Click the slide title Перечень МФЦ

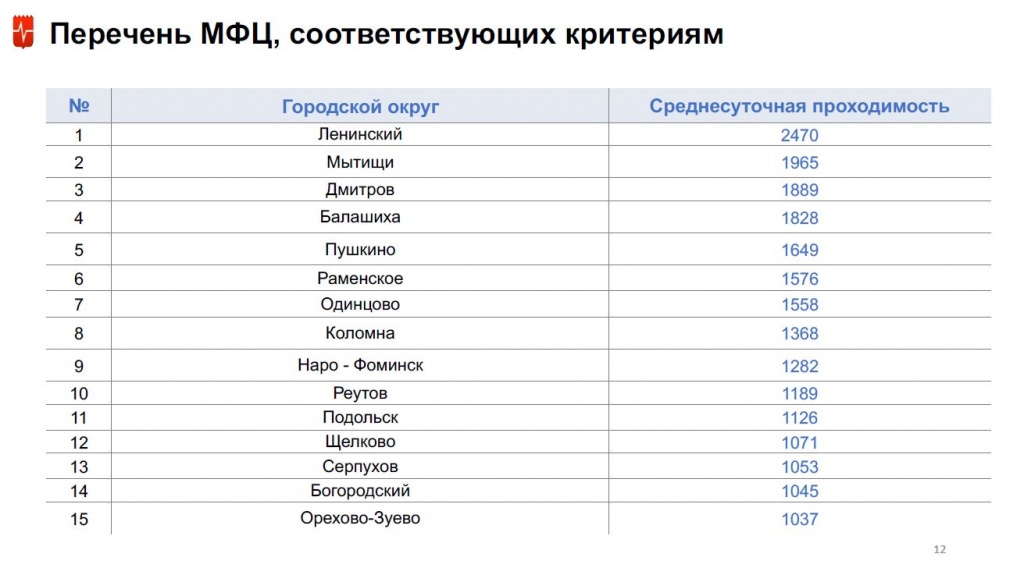[387, 34]
